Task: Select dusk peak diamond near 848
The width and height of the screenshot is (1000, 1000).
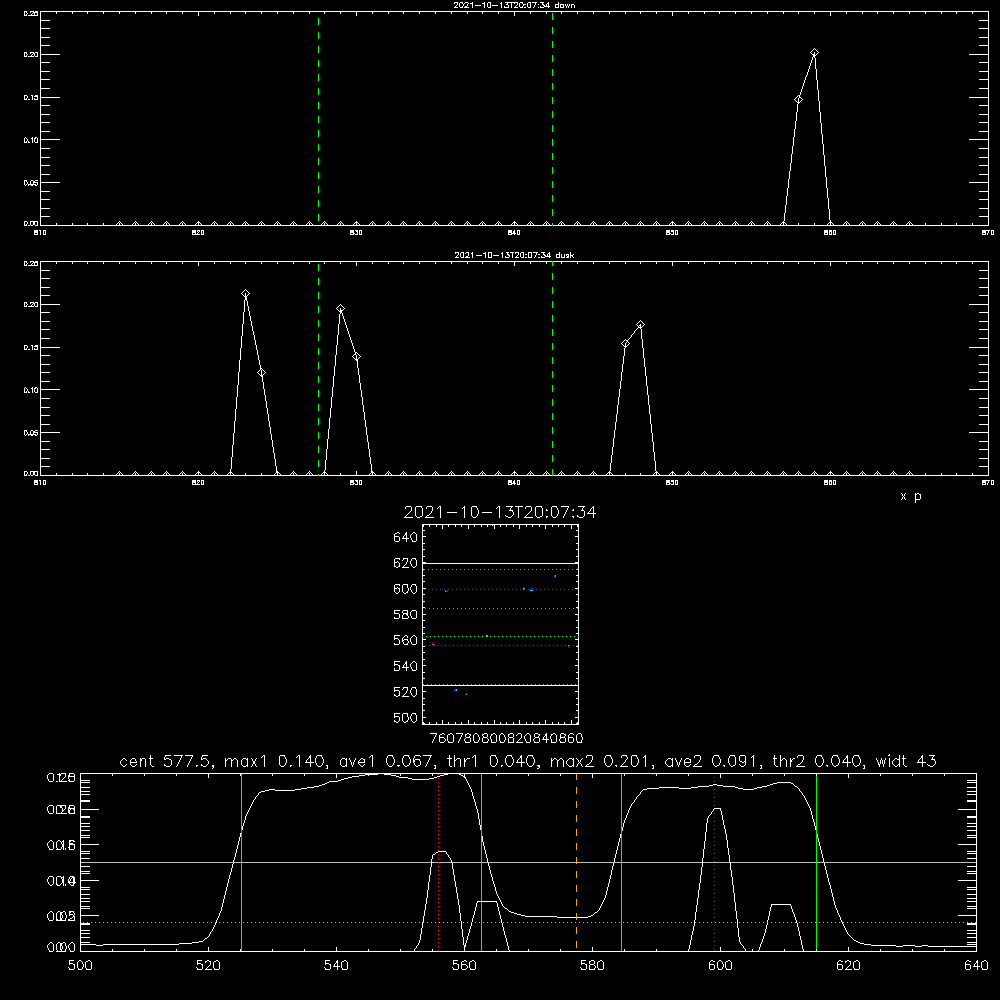Action: tap(640, 325)
